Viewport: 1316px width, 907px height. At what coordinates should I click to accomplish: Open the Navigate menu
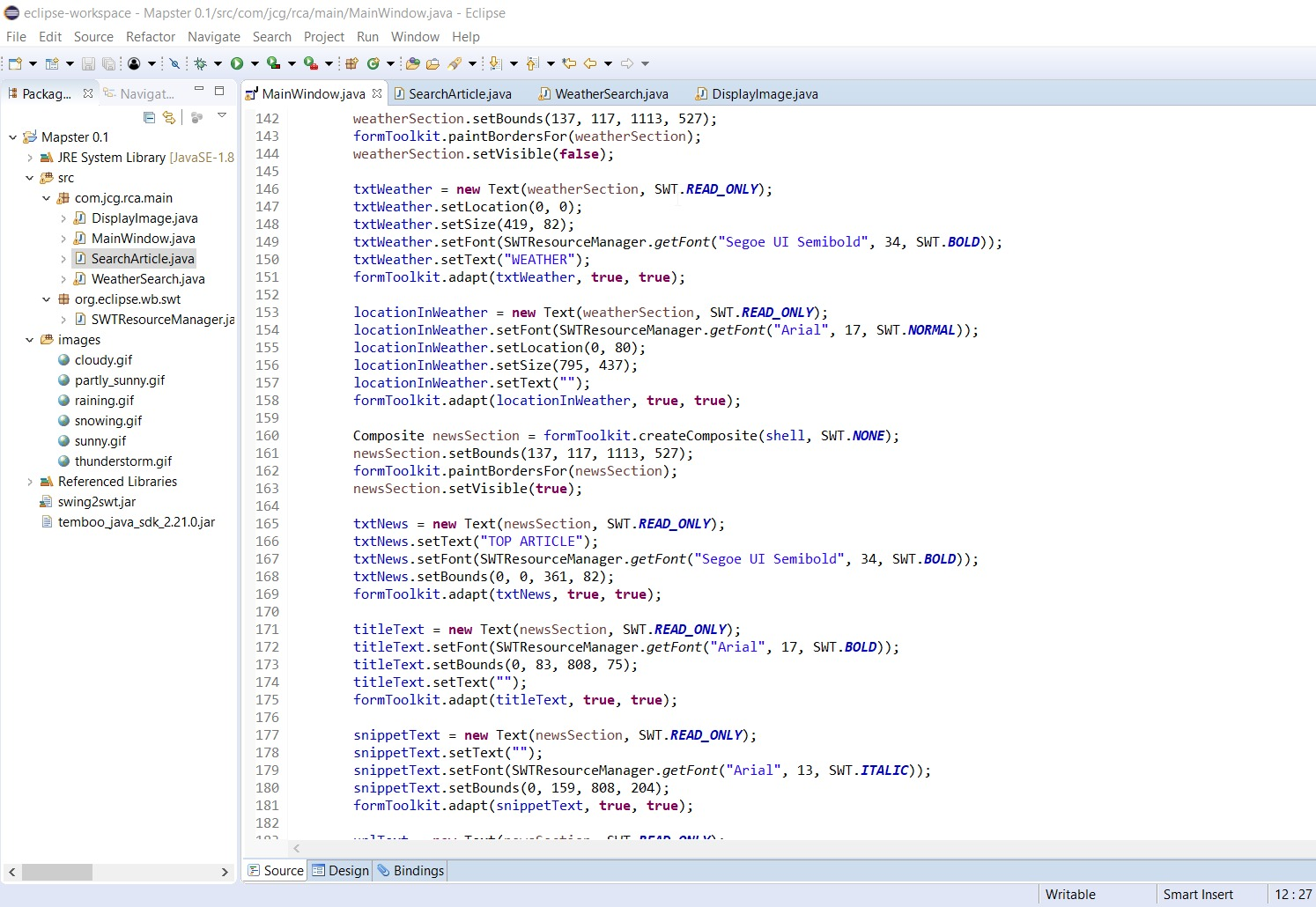214,37
